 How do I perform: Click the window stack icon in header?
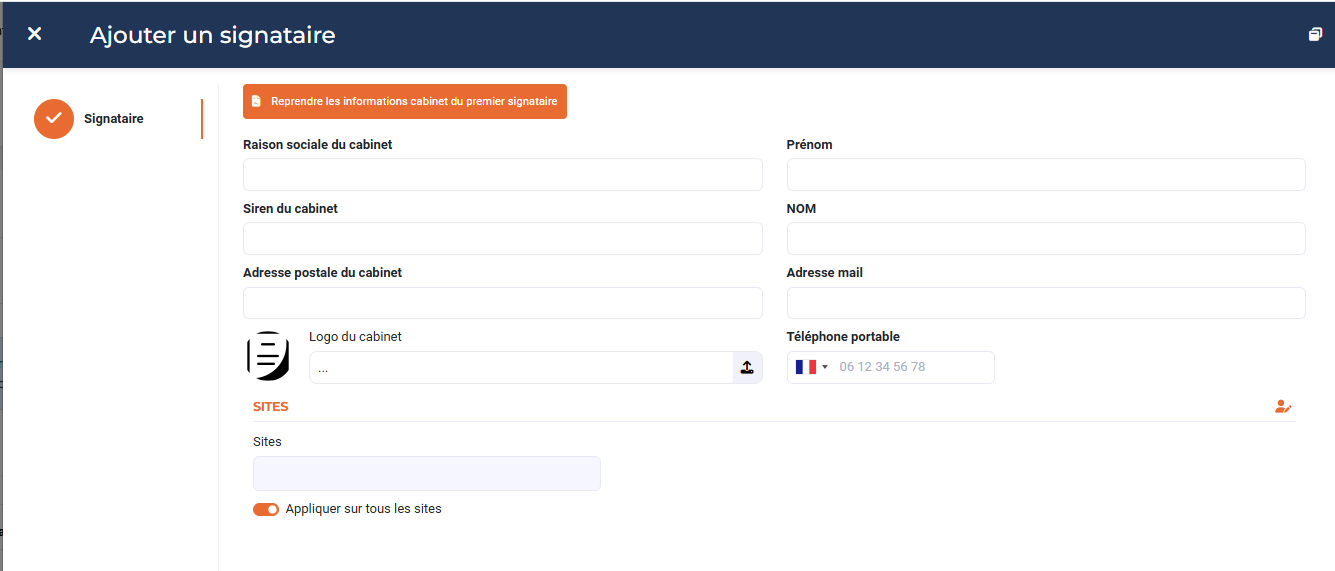tap(1315, 34)
